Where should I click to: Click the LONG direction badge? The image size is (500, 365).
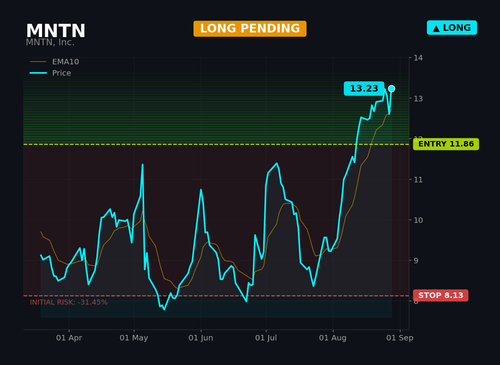tap(452, 28)
